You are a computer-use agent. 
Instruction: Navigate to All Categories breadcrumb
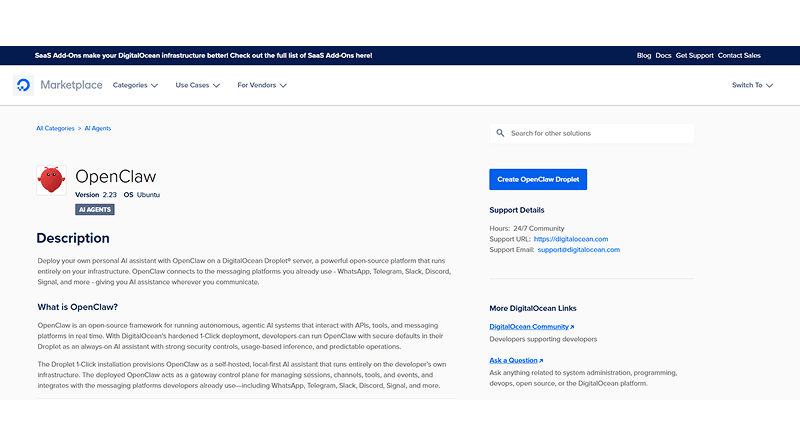[x=55, y=129]
